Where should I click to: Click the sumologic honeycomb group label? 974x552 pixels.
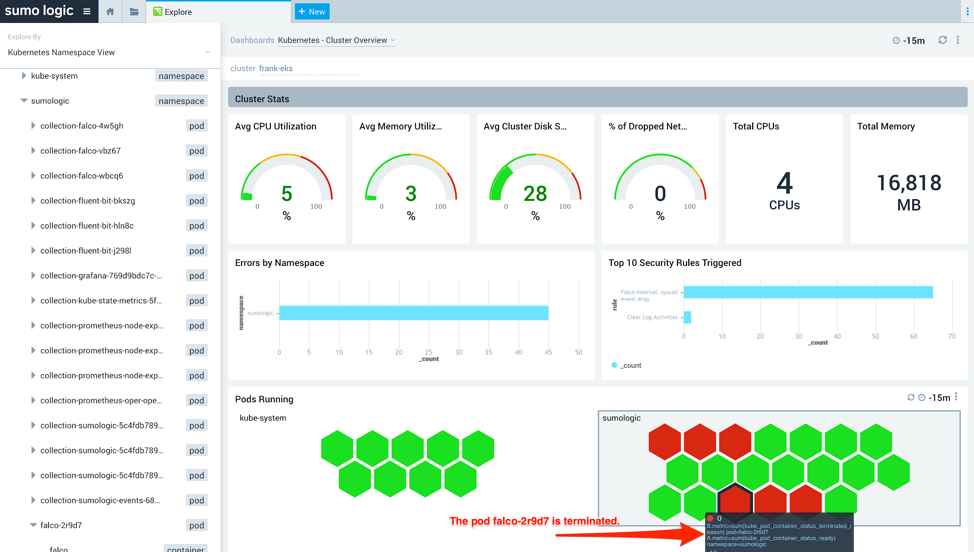tap(621, 418)
